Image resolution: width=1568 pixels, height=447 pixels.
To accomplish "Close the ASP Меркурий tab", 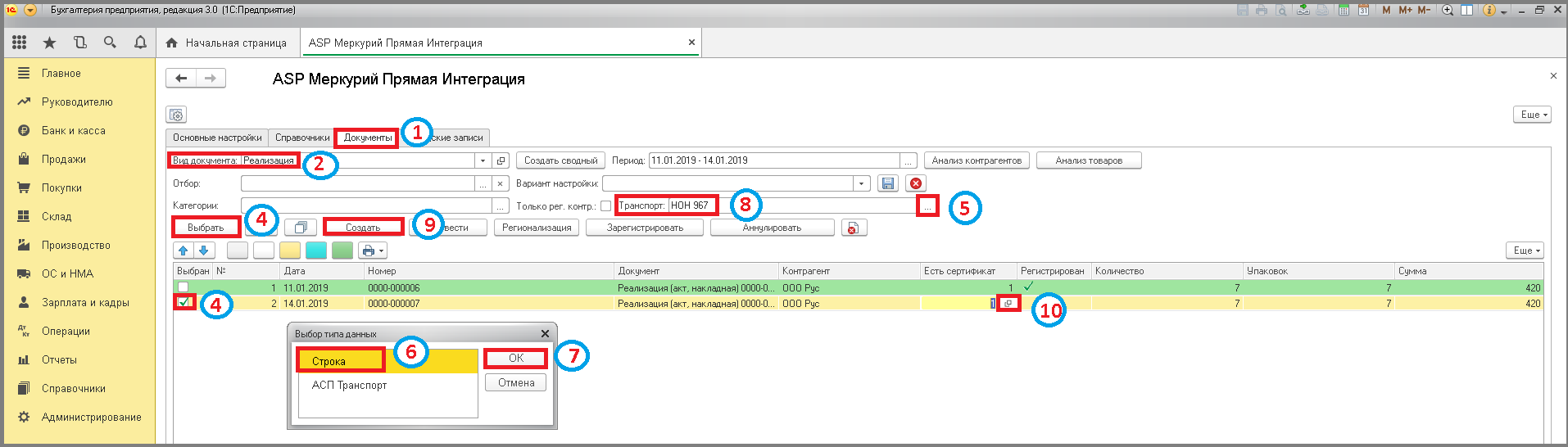I will coord(691,43).
